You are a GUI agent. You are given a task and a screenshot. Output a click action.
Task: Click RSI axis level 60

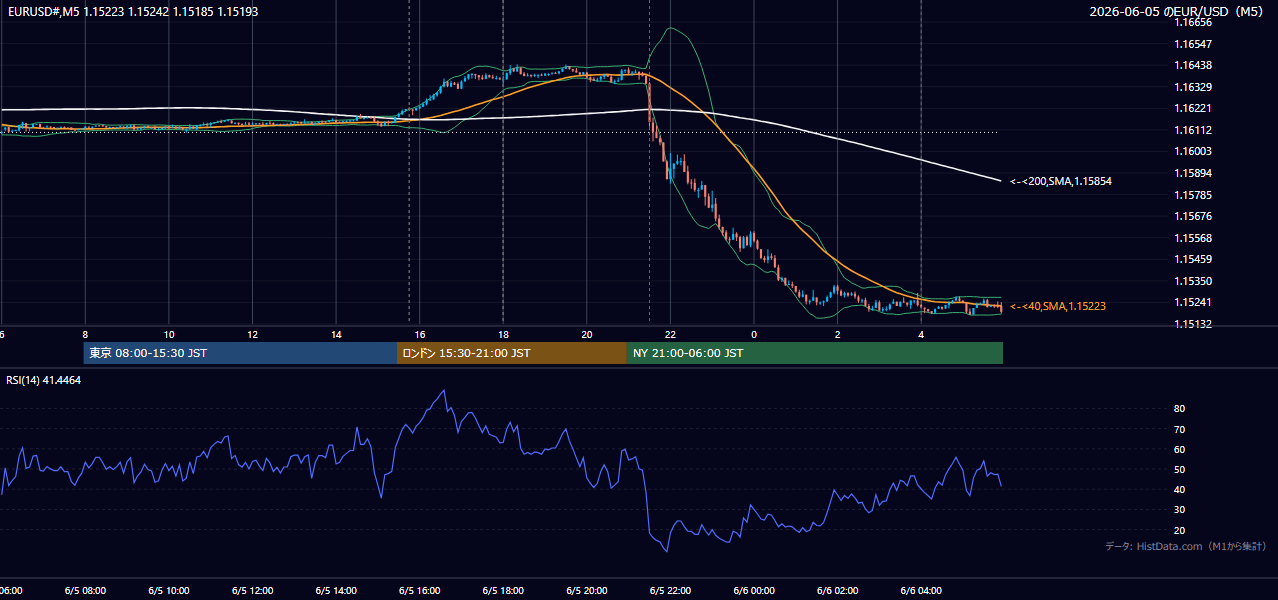tap(1179, 449)
